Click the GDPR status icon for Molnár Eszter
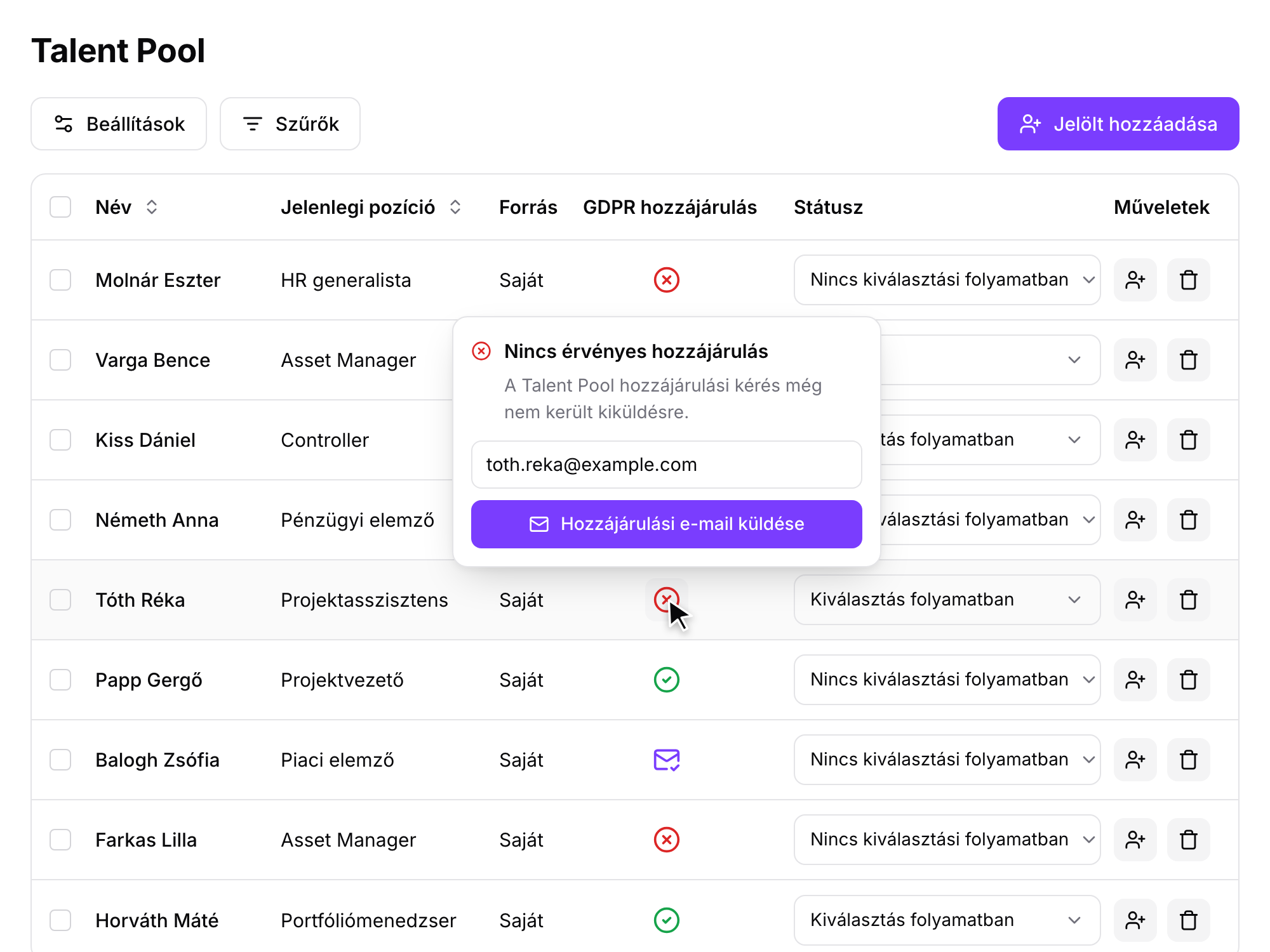The image size is (1270, 952). click(666, 280)
